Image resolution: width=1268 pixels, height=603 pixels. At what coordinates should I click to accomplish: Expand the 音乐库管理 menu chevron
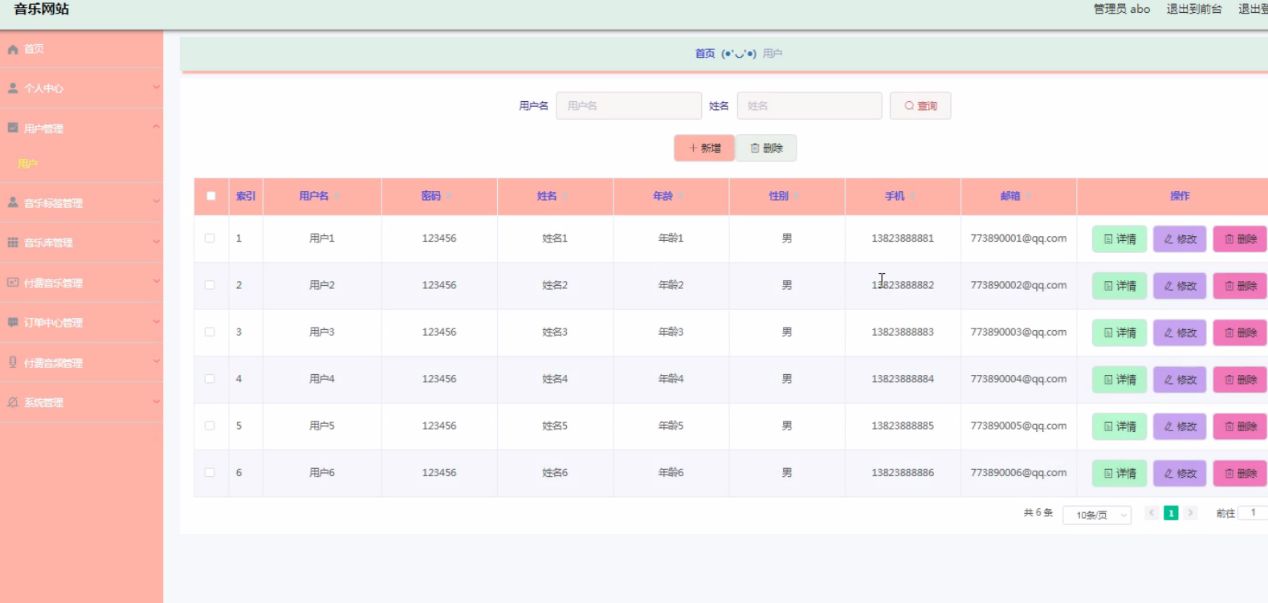tap(156, 242)
